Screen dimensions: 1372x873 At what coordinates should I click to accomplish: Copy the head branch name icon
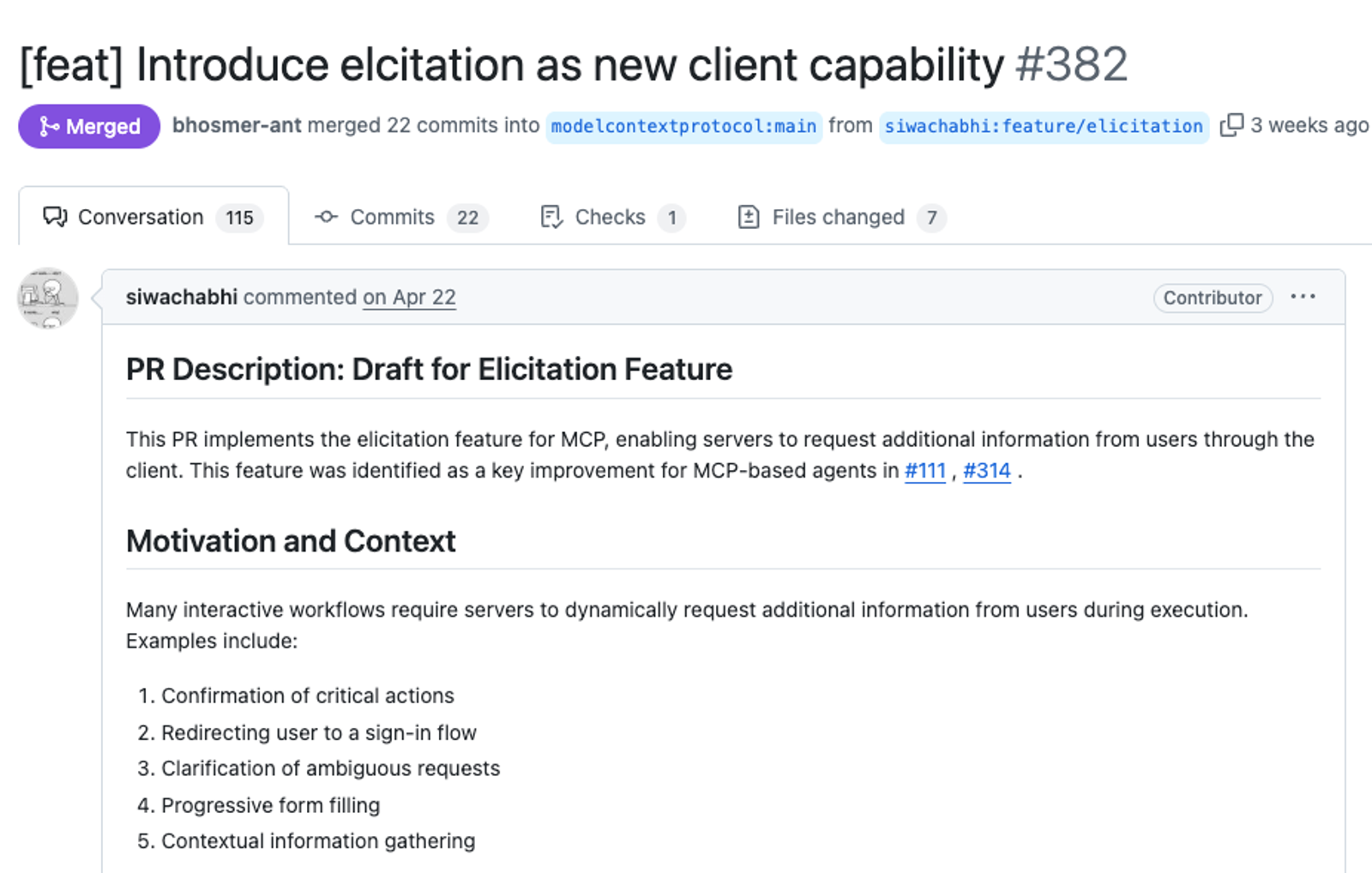point(1231,125)
